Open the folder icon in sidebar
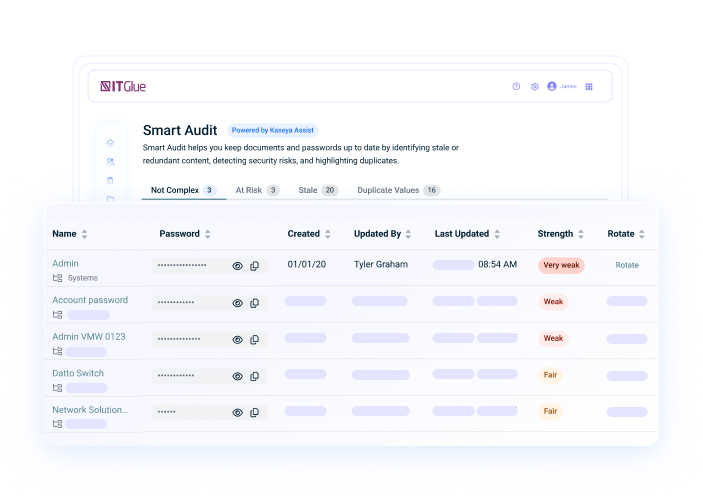 point(110,199)
